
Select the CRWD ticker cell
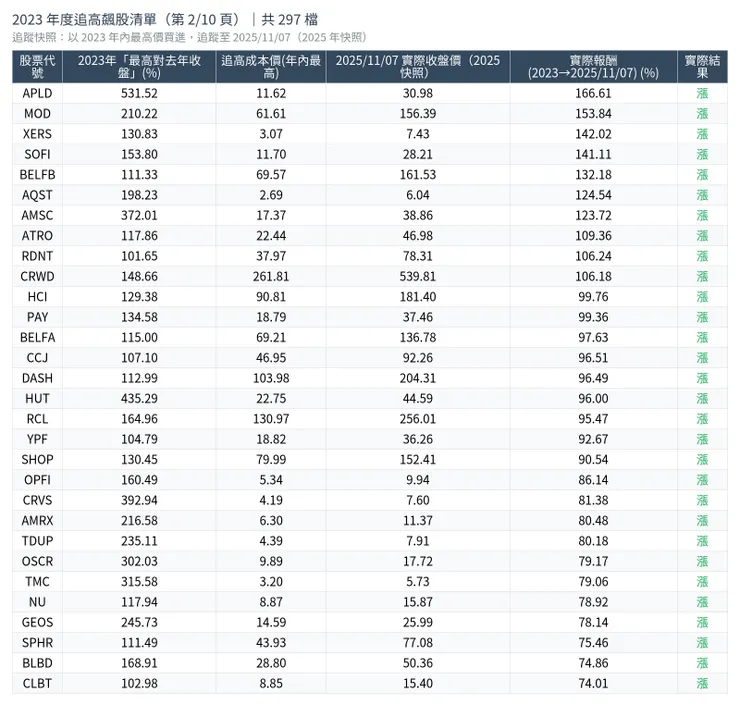[37, 276]
